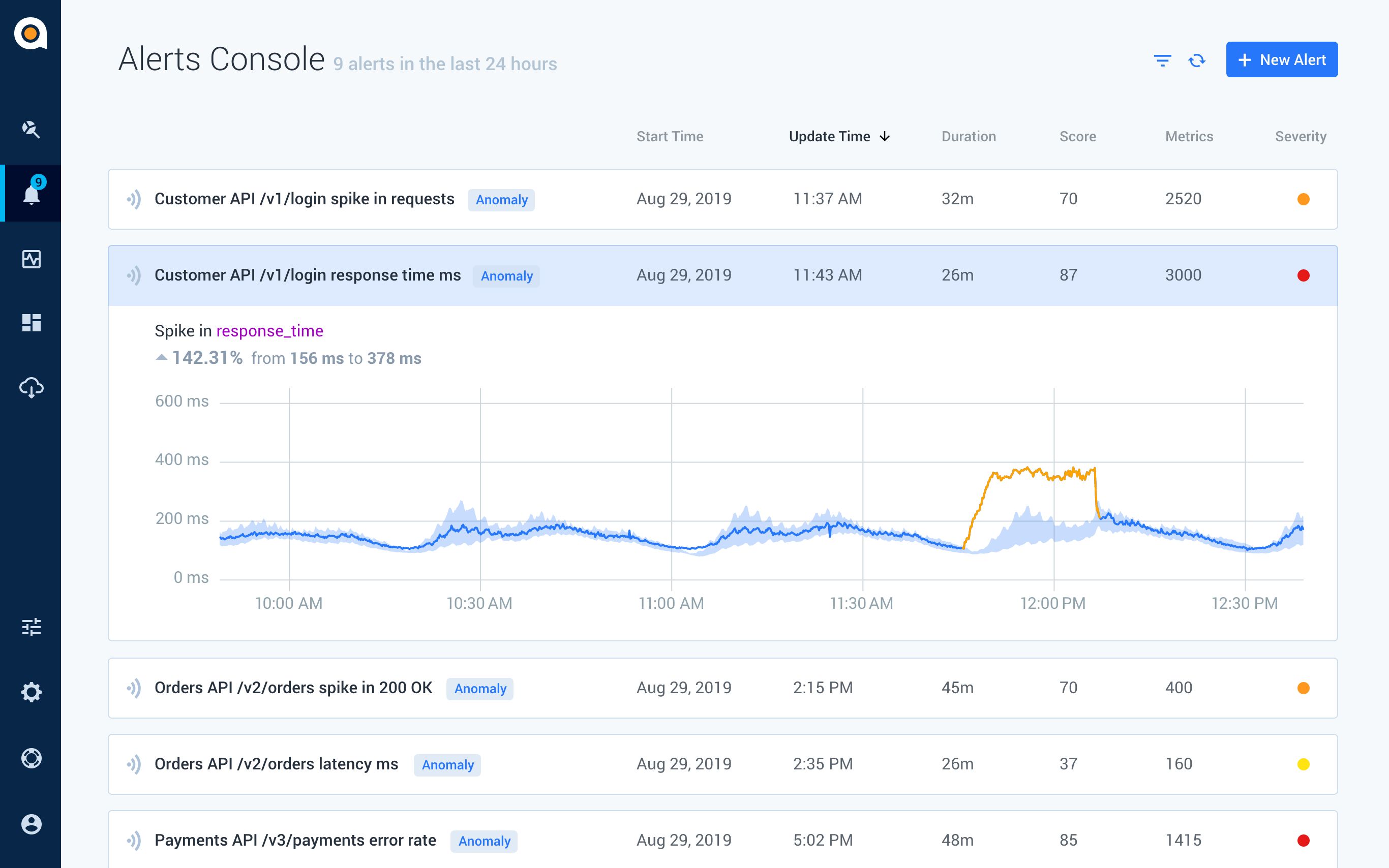This screenshot has width=1389, height=868.
Task: Open the user account sidebar icon
Action: click(x=31, y=824)
